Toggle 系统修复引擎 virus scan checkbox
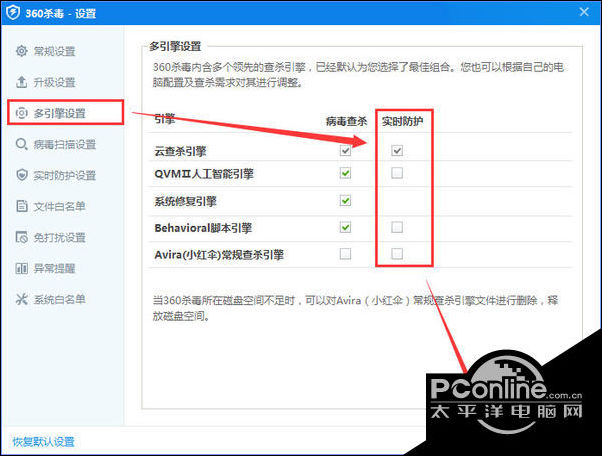 click(345, 200)
